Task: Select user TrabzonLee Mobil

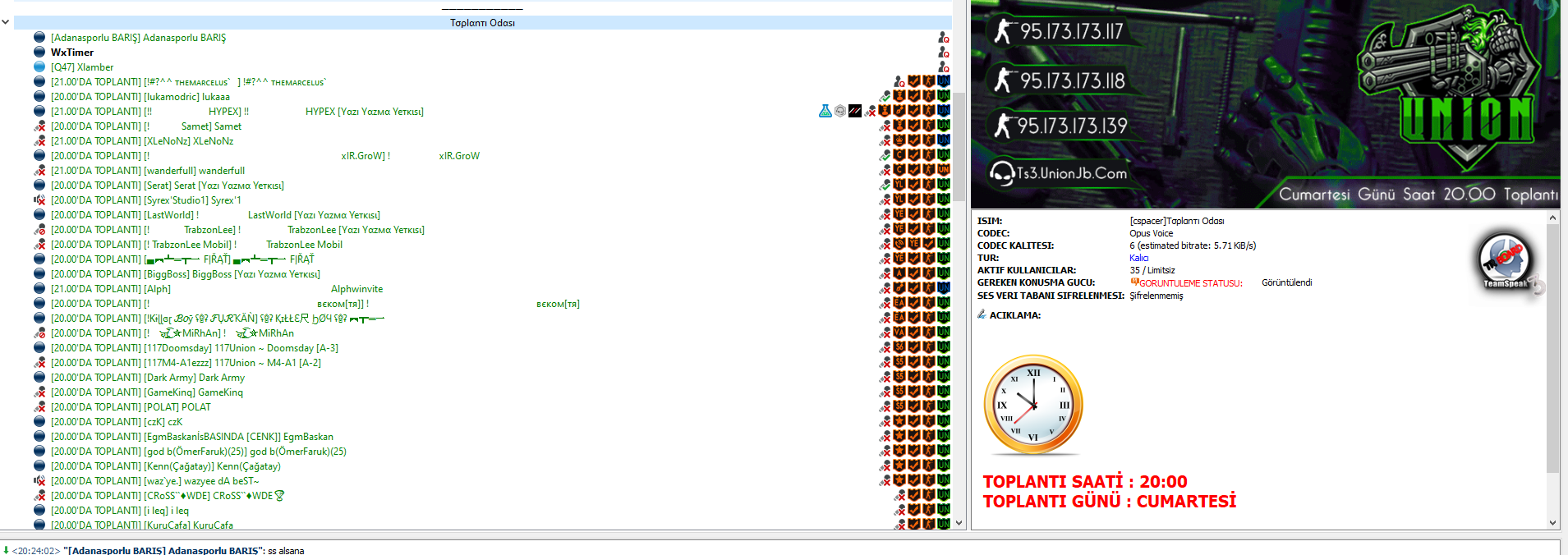Action: (x=196, y=245)
